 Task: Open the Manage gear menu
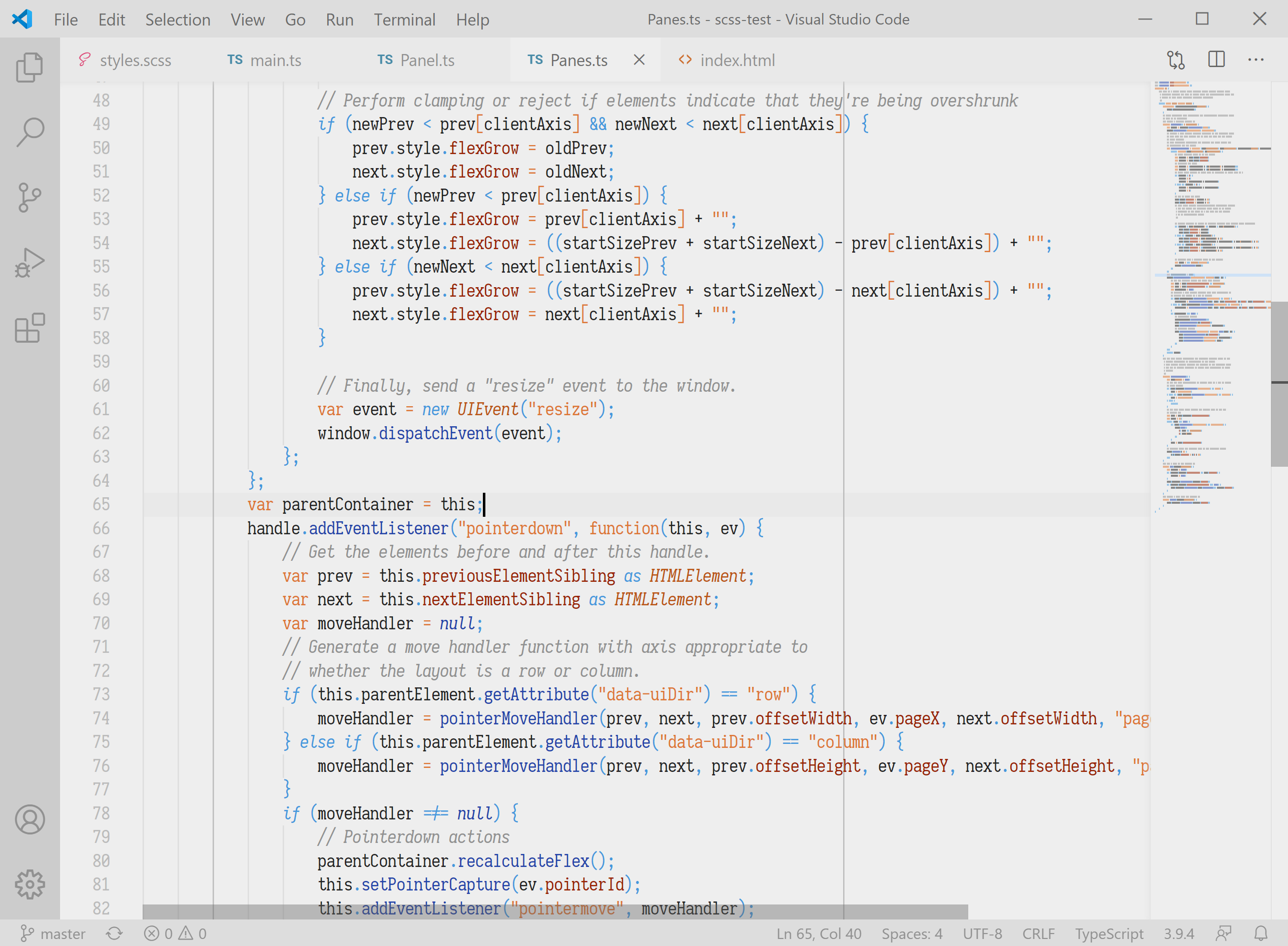[30, 884]
